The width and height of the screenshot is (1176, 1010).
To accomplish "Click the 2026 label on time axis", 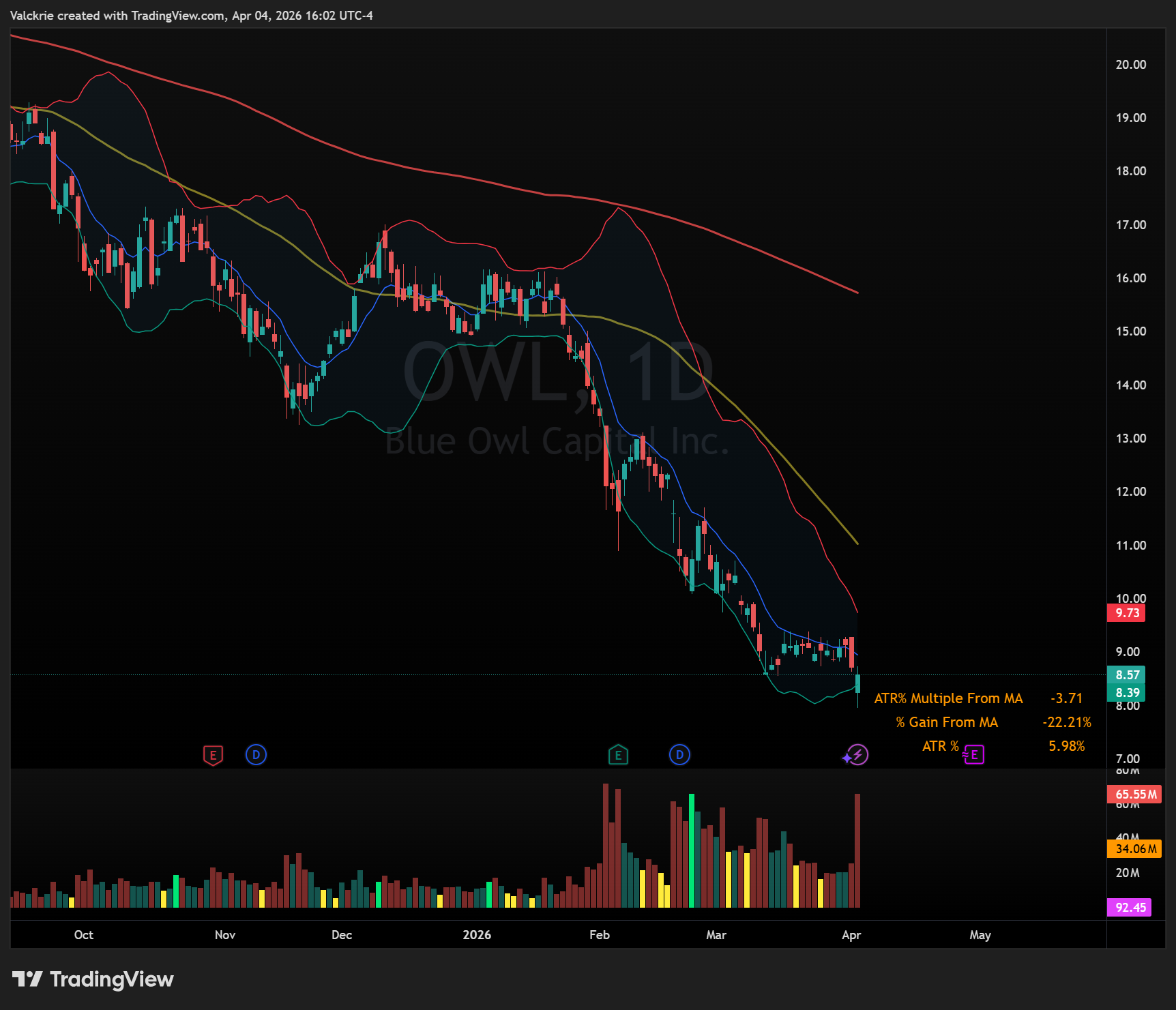I will tap(477, 935).
